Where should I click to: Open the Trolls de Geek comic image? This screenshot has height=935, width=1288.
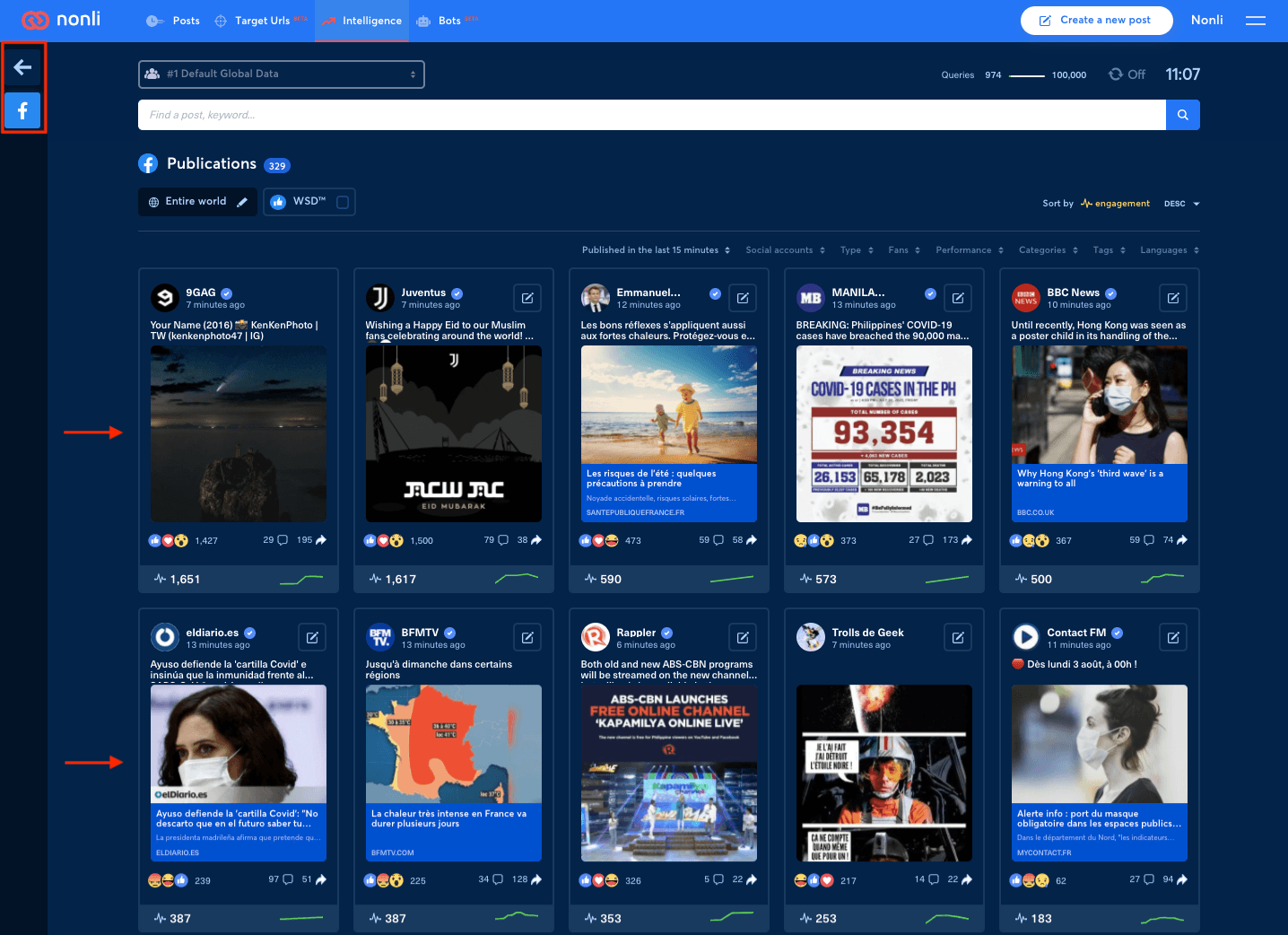click(x=884, y=773)
